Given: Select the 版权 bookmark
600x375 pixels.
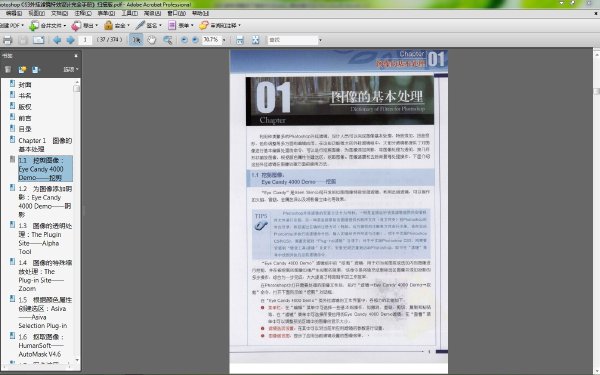Looking at the screenshot, I should (25, 107).
